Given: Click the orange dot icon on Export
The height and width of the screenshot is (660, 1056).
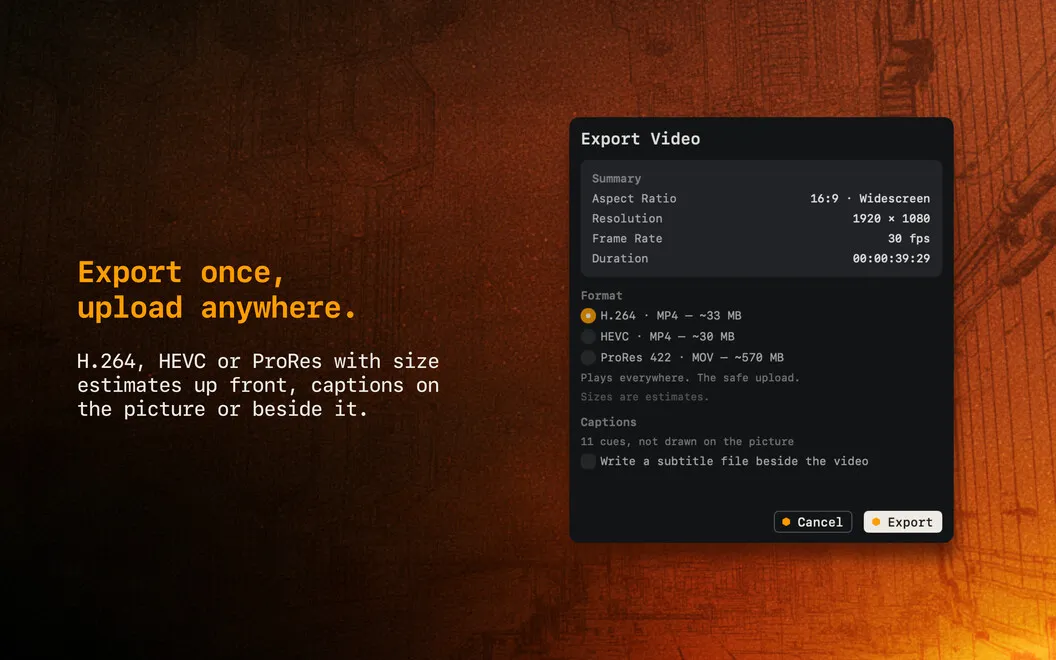Looking at the screenshot, I should tap(876, 522).
